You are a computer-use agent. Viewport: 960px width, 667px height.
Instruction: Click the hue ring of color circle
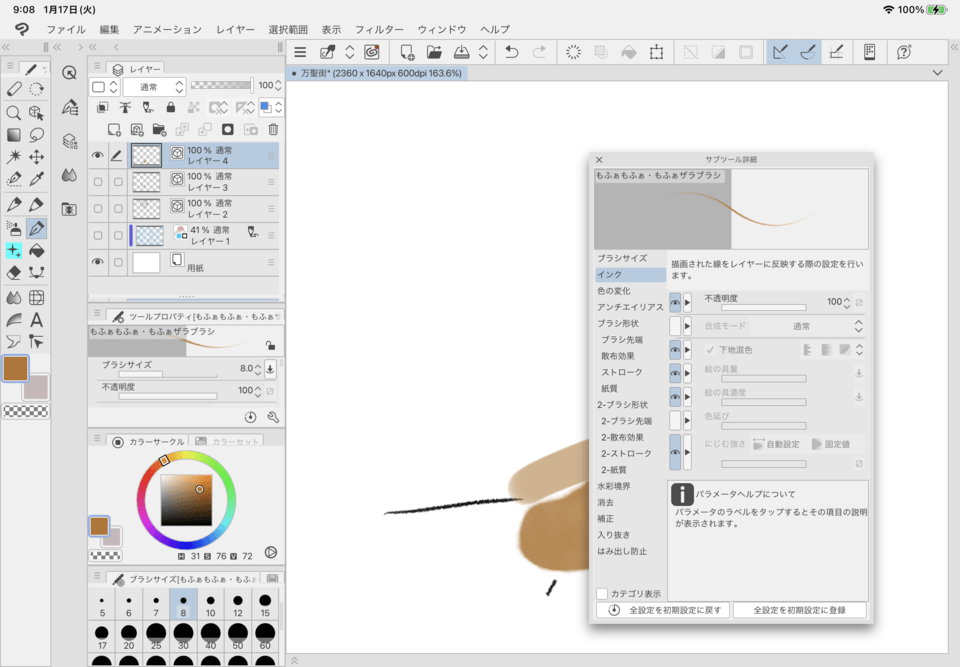tap(186, 454)
